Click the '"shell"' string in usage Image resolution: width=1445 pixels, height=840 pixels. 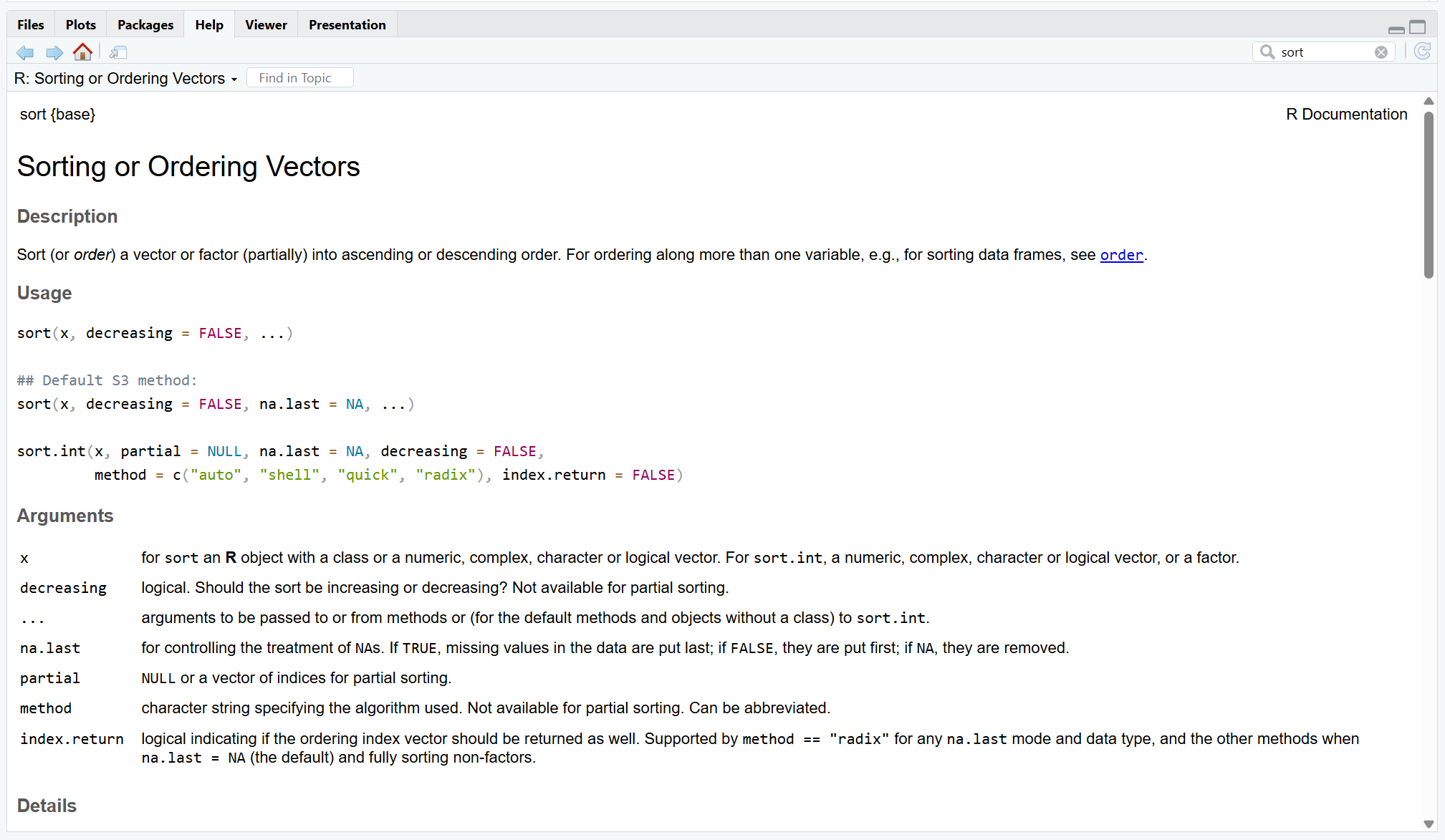289,475
